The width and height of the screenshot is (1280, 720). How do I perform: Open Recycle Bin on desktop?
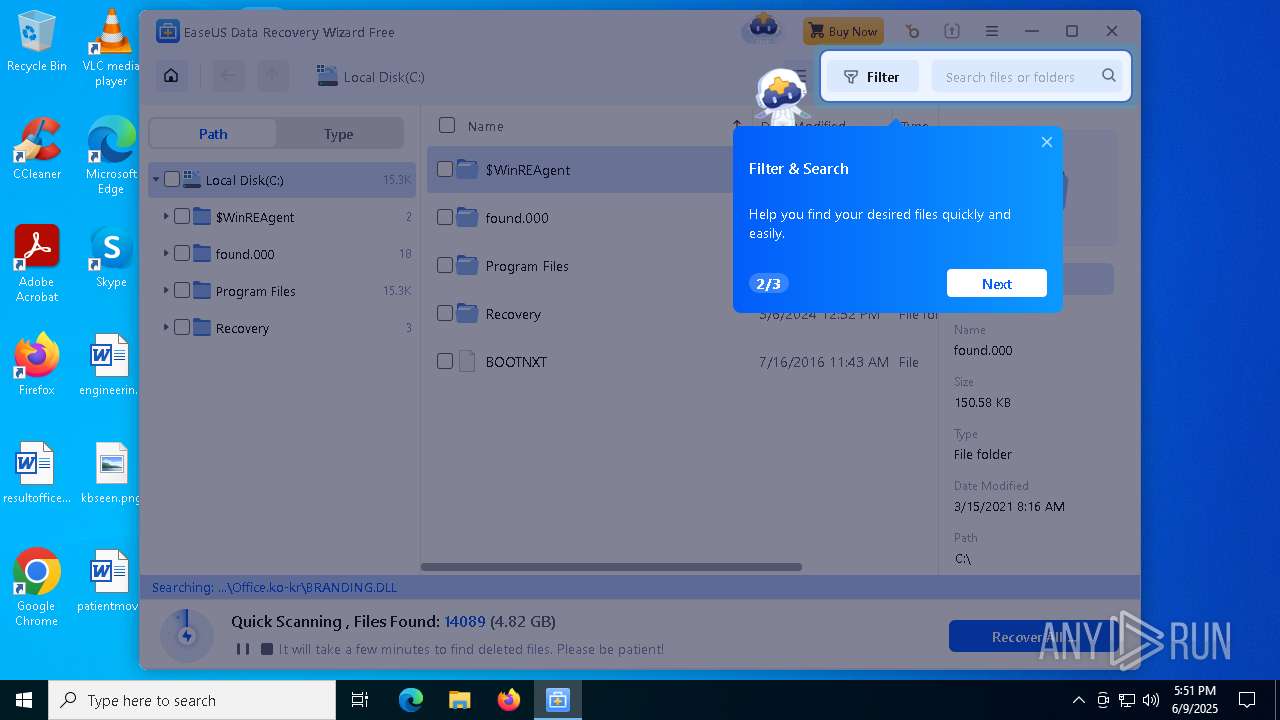[x=36, y=42]
